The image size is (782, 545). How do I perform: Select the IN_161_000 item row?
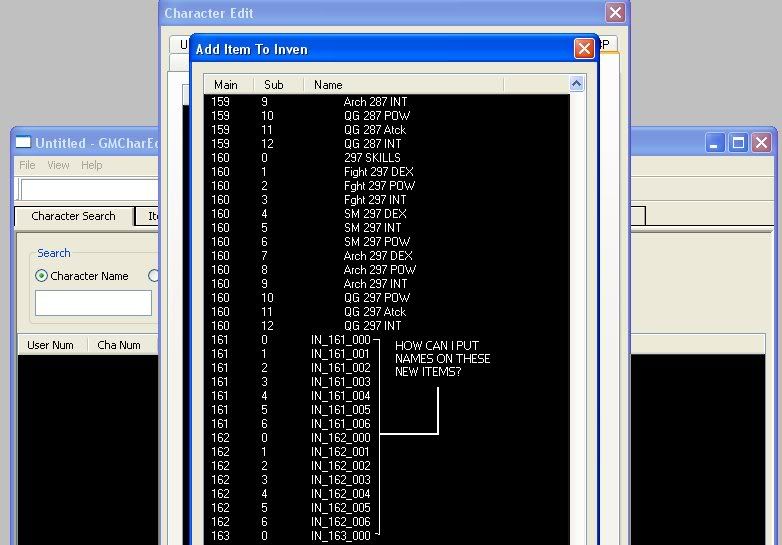(340, 340)
